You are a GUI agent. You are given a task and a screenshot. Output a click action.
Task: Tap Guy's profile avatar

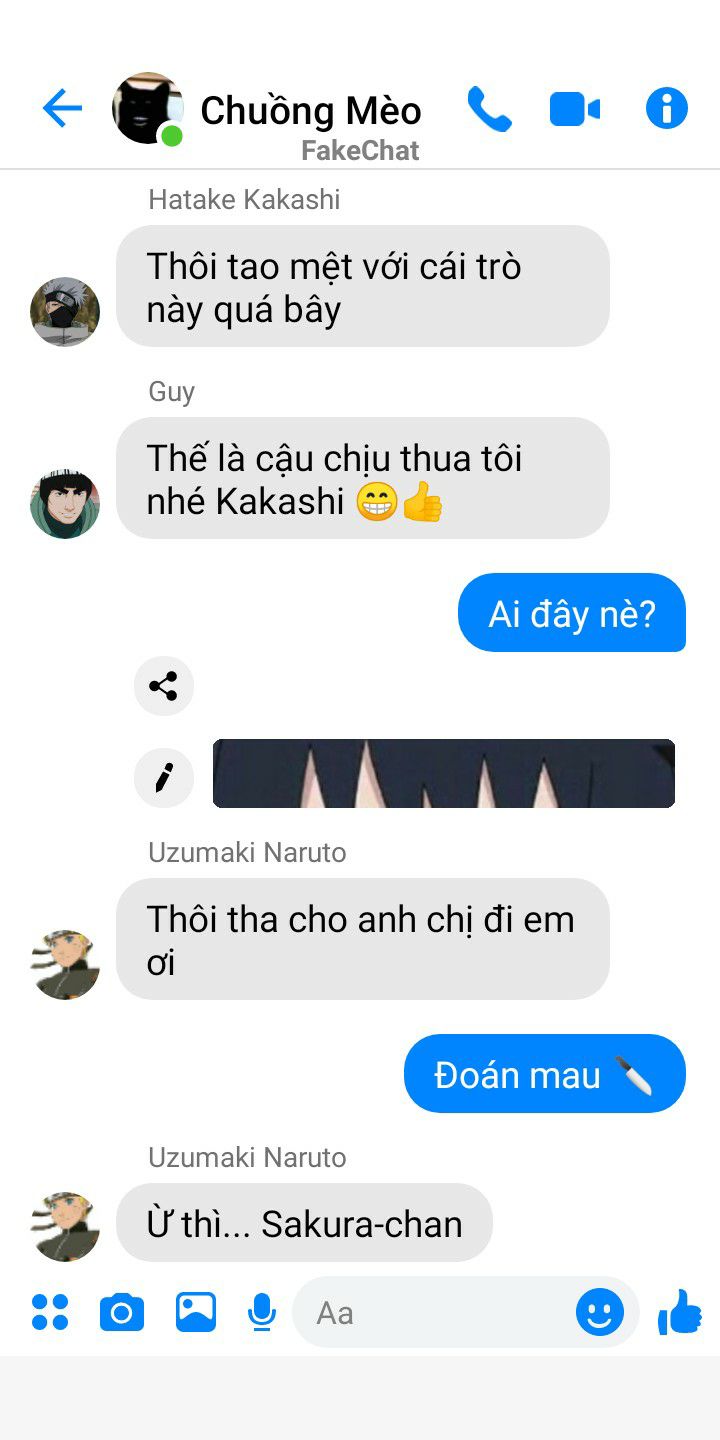(65, 504)
